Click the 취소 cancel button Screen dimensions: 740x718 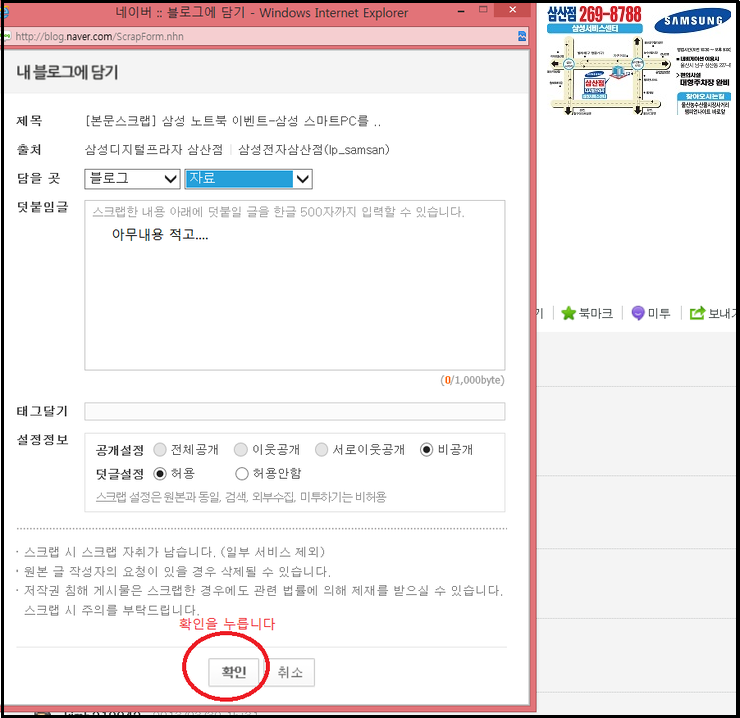coord(289,672)
